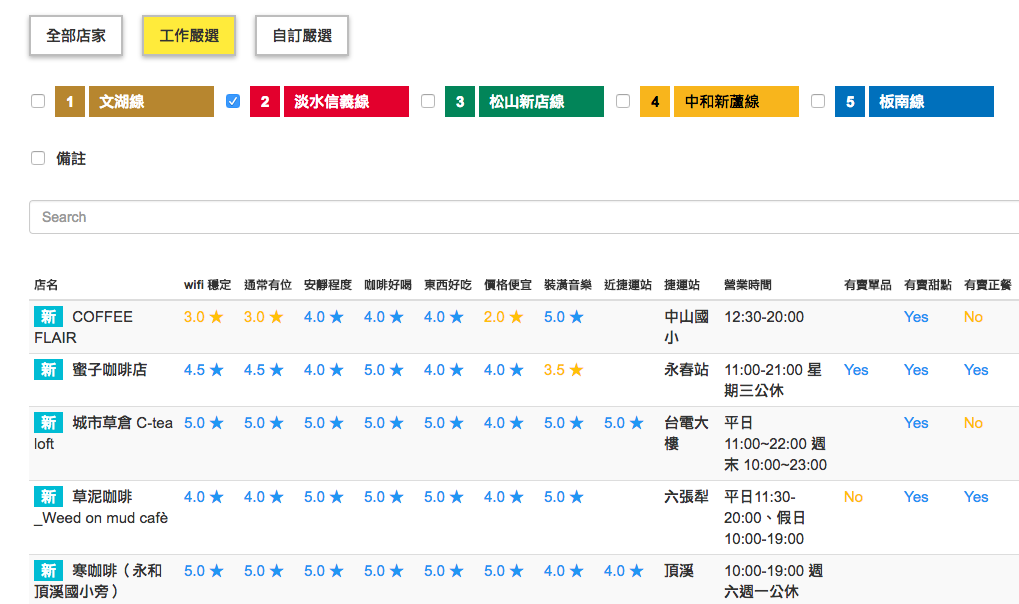
Task: Click the 中和新蘆線 yellow label
Action: 736,101
